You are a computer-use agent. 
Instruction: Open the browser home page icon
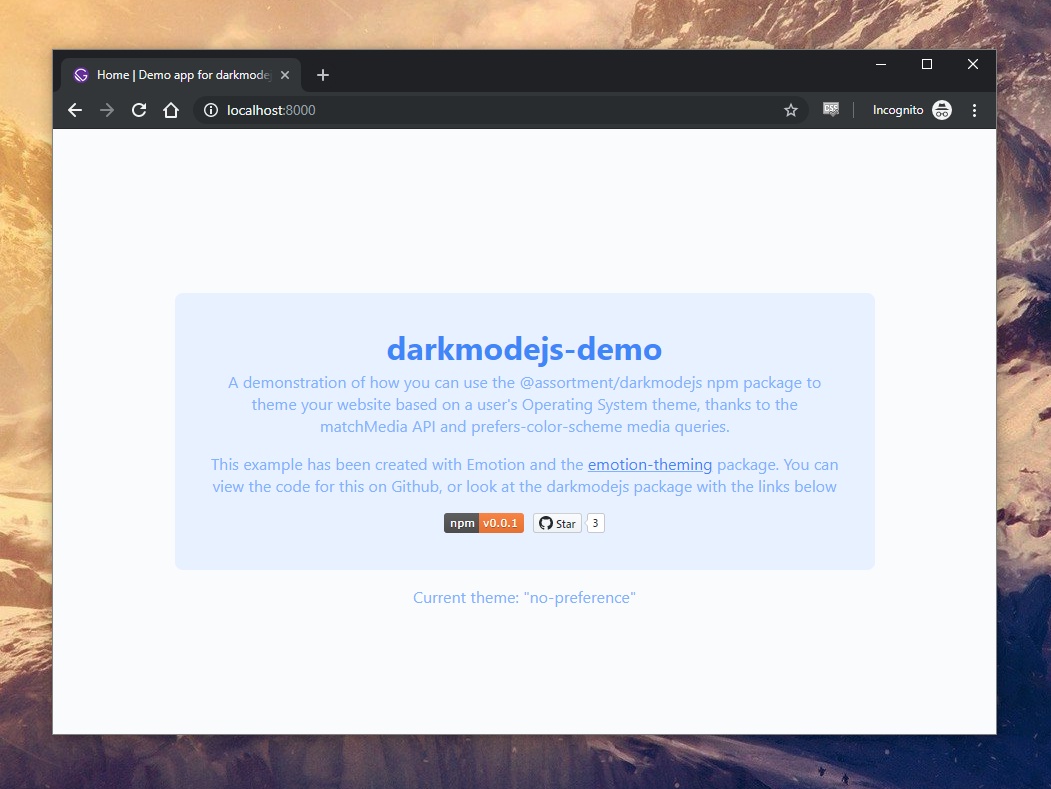tap(171, 111)
